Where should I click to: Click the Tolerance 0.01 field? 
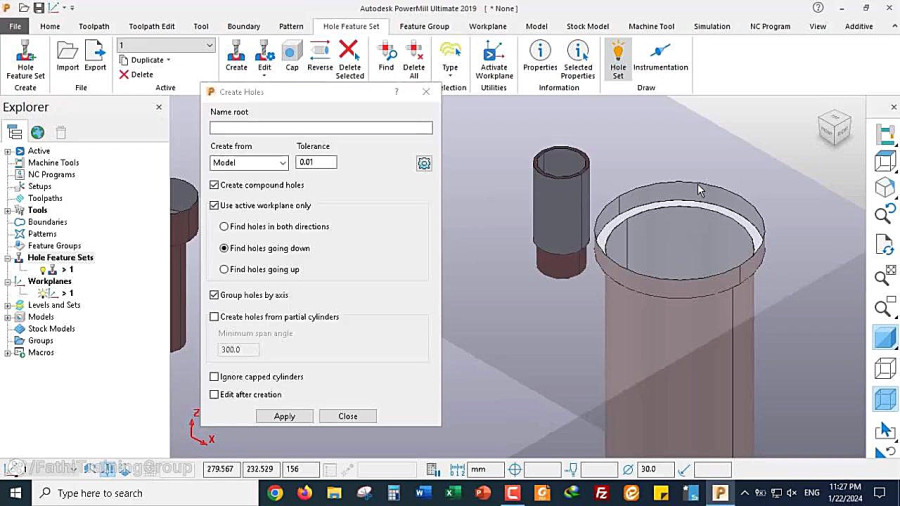[x=316, y=162]
